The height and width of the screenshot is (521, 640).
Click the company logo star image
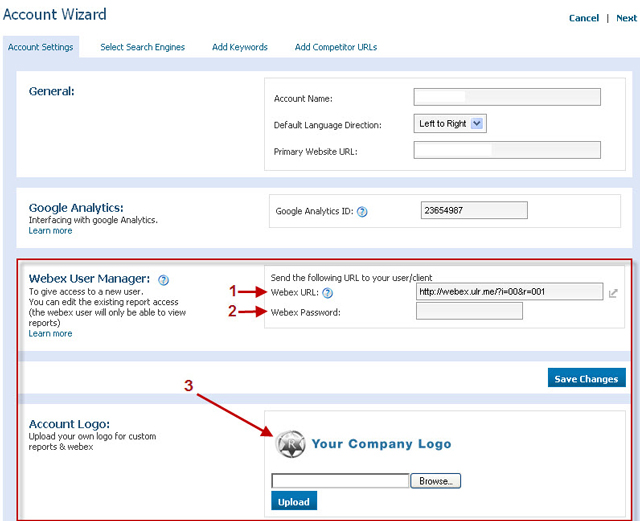point(290,444)
